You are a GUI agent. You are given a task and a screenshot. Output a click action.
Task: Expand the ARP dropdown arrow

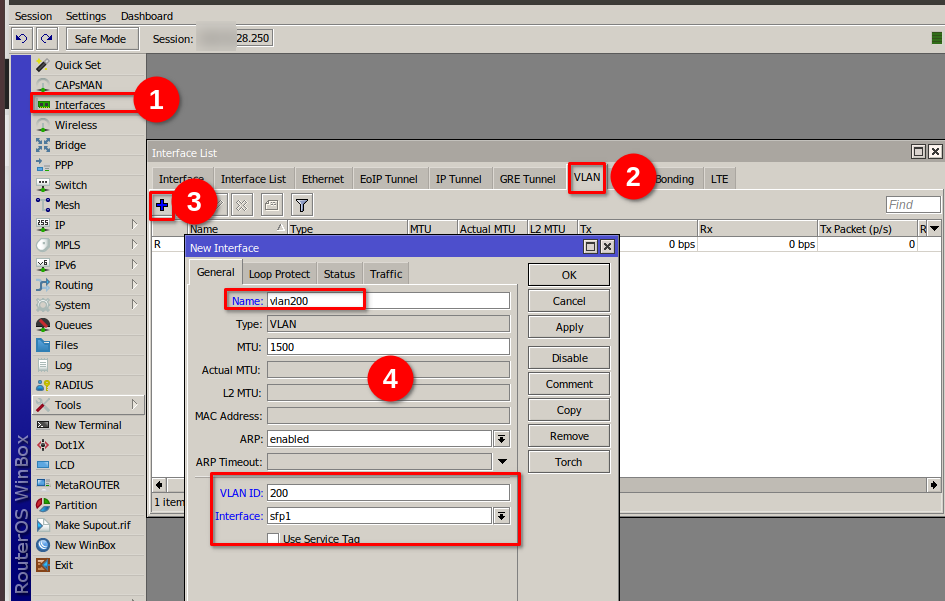pos(502,439)
